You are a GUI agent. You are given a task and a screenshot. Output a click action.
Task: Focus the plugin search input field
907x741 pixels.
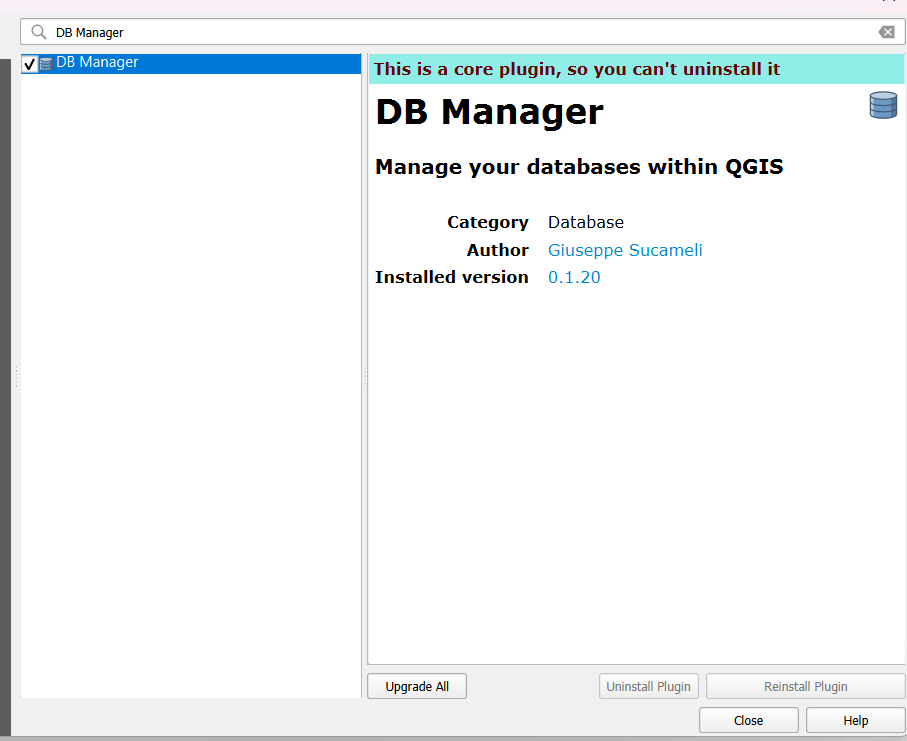(463, 32)
